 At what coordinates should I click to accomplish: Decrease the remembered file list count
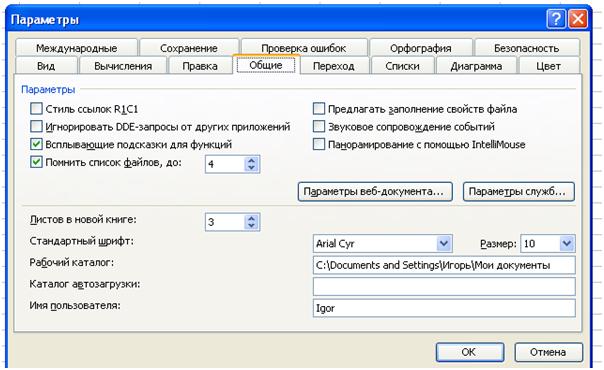point(251,168)
